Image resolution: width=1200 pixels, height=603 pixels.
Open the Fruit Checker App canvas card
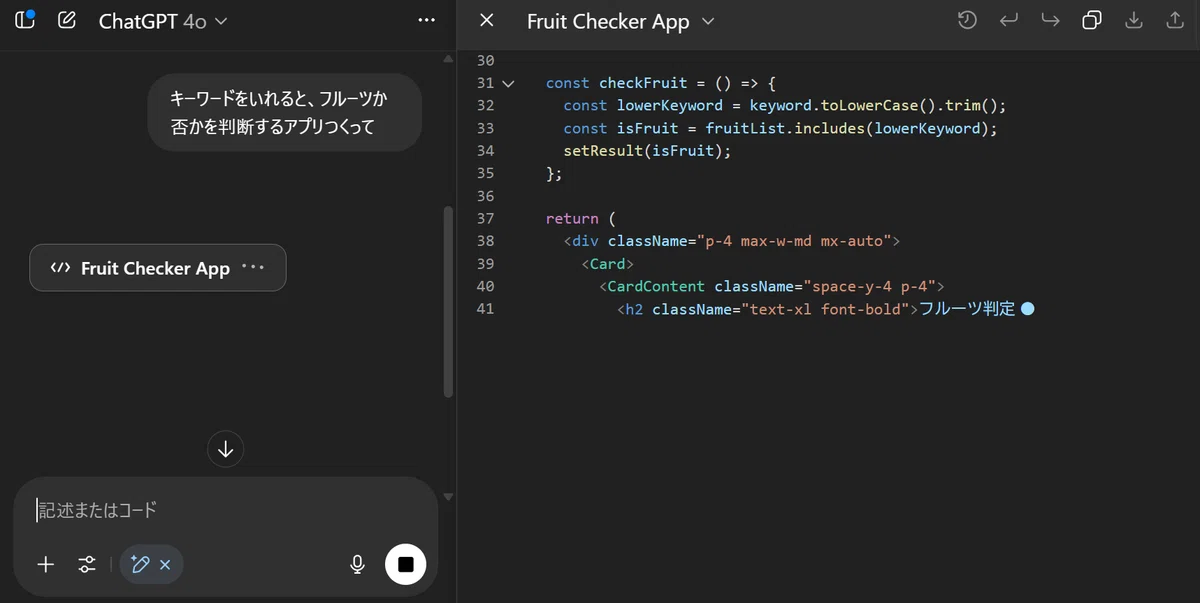pos(158,268)
